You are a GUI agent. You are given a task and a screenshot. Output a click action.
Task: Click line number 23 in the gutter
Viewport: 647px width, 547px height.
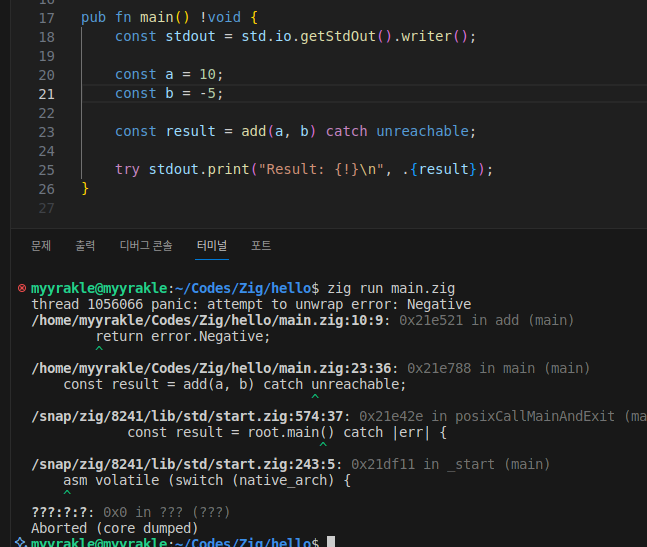(x=46, y=131)
